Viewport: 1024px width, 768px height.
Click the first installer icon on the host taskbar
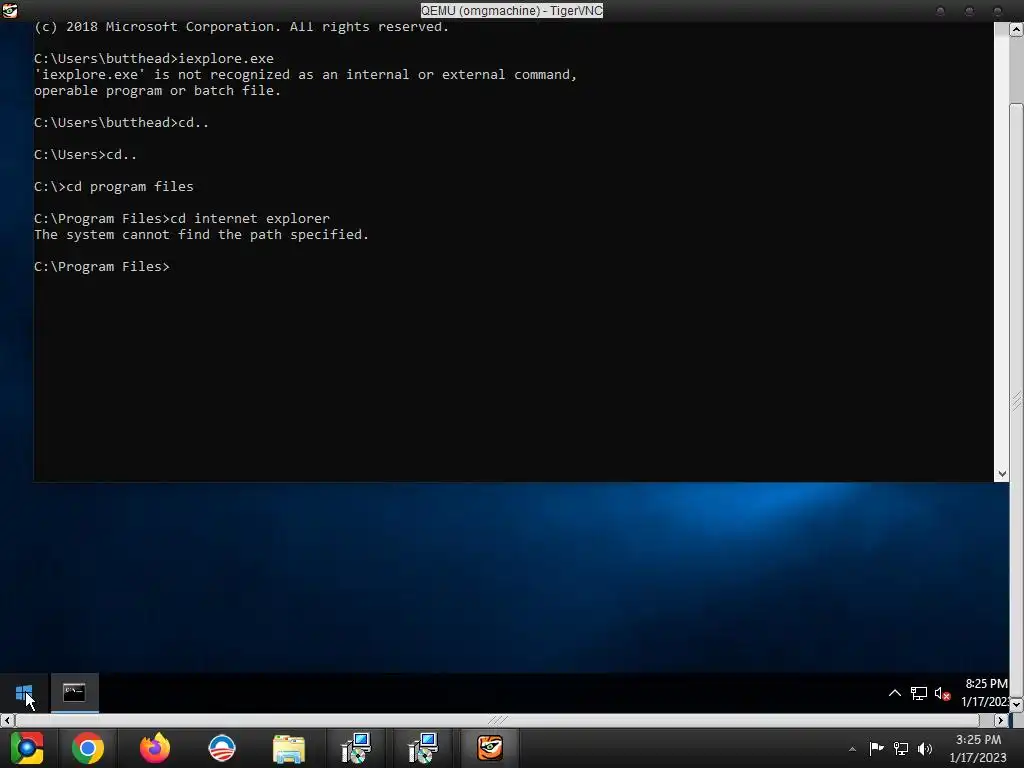click(x=356, y=748)
